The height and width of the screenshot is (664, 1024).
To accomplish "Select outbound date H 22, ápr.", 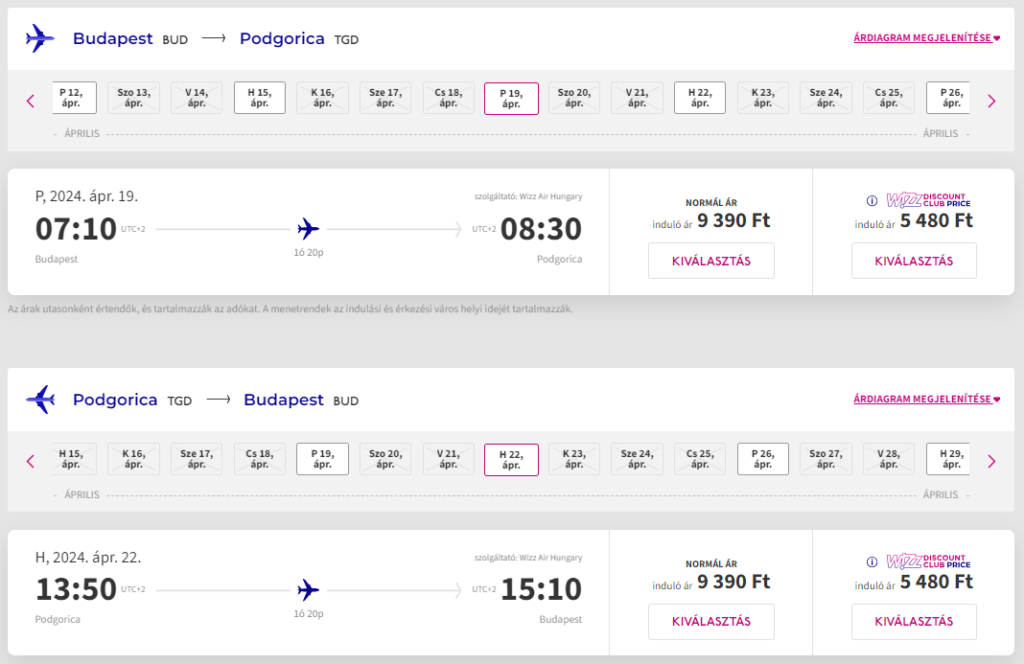I will (x=699, y=98).
